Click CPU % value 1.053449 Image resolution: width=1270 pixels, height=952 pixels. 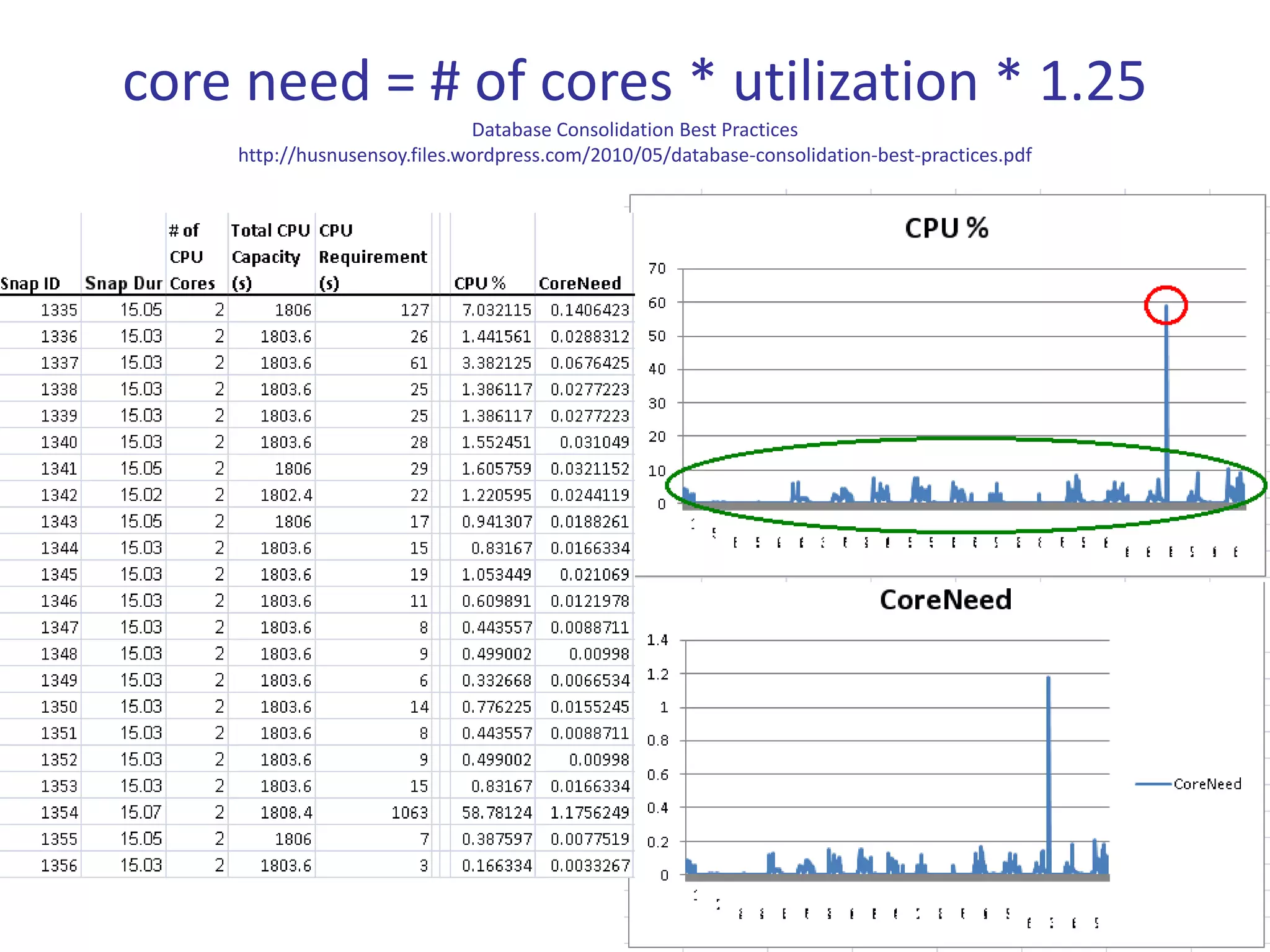tap(497, 575)
